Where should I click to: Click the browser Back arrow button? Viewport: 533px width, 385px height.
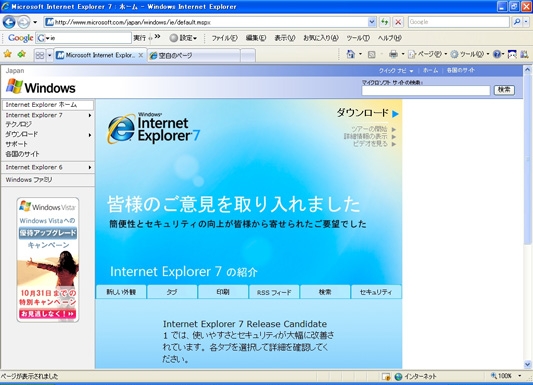coord(9,22)
